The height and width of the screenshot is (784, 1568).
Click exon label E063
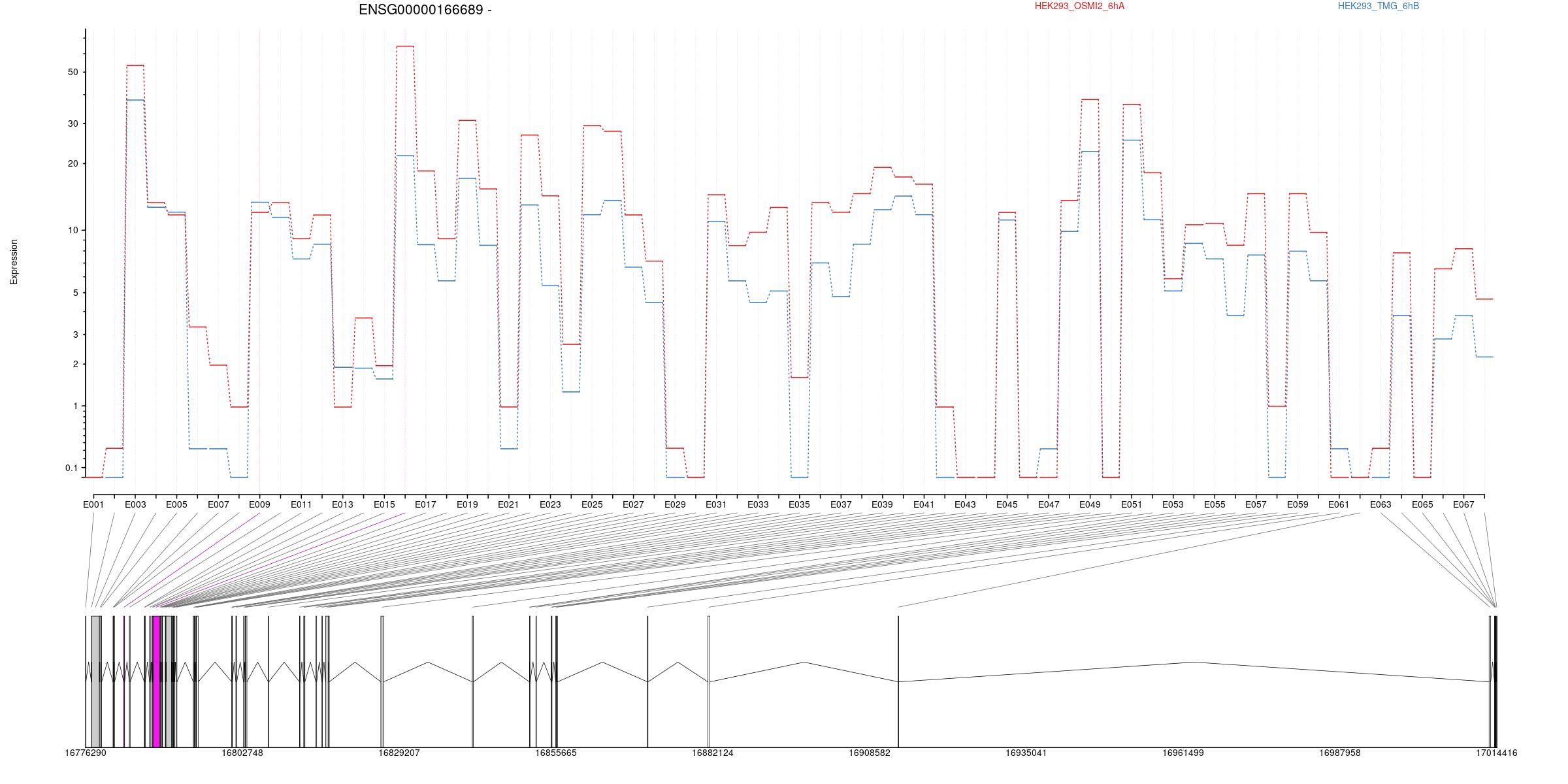pos(1380,504)
